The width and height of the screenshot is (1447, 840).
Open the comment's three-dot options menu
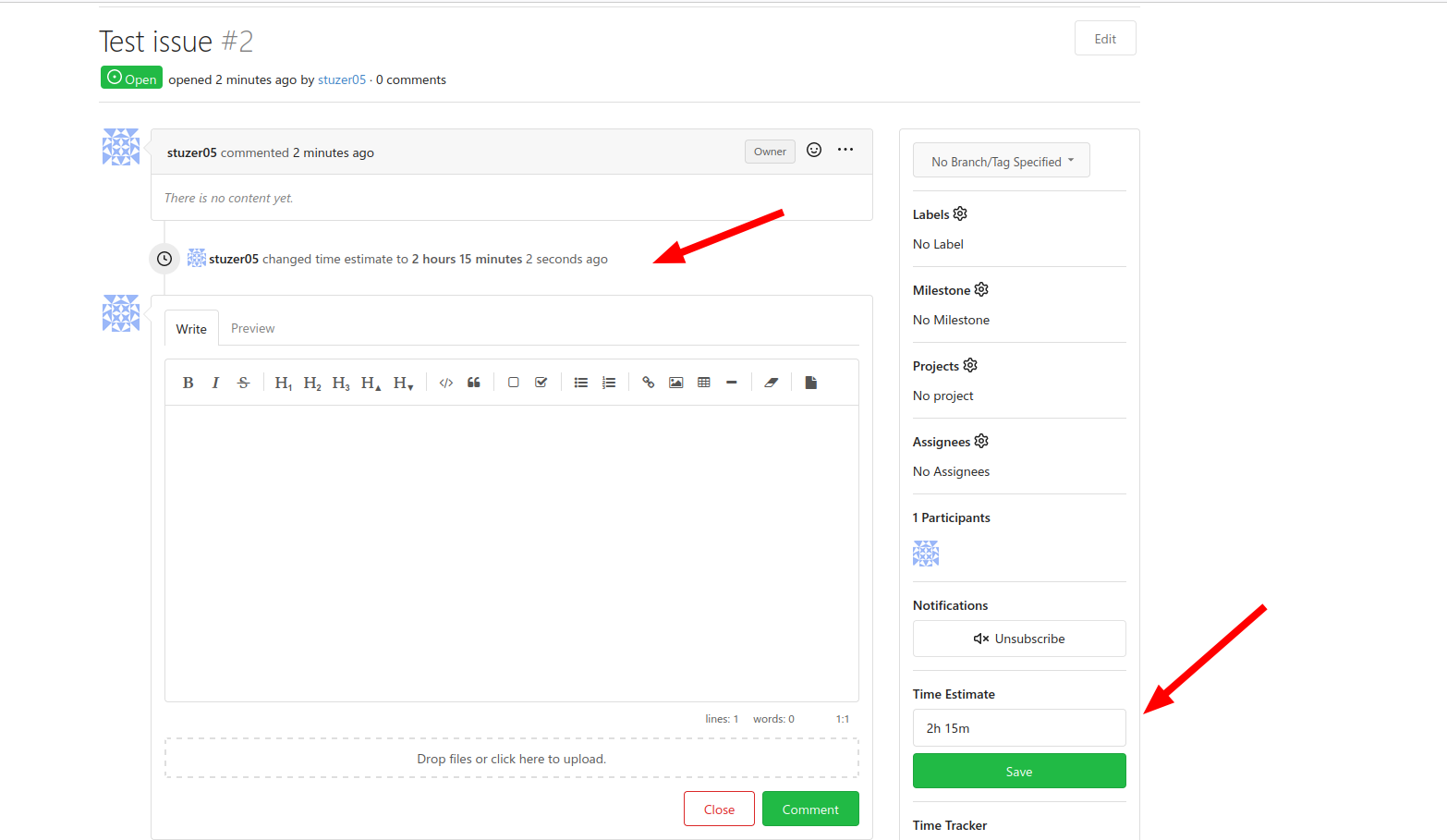pos(845,150)
